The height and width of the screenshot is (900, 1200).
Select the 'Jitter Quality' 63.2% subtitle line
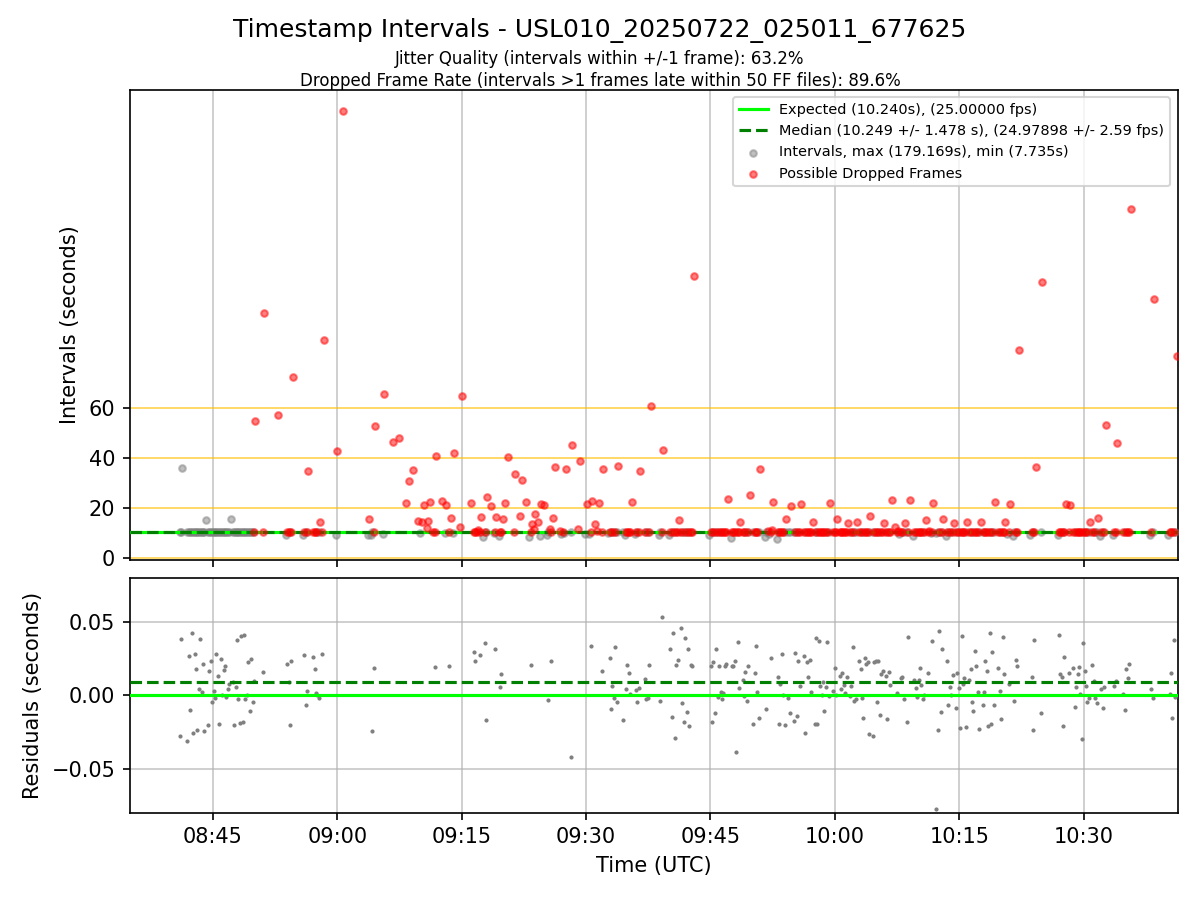tap(599, 58)
